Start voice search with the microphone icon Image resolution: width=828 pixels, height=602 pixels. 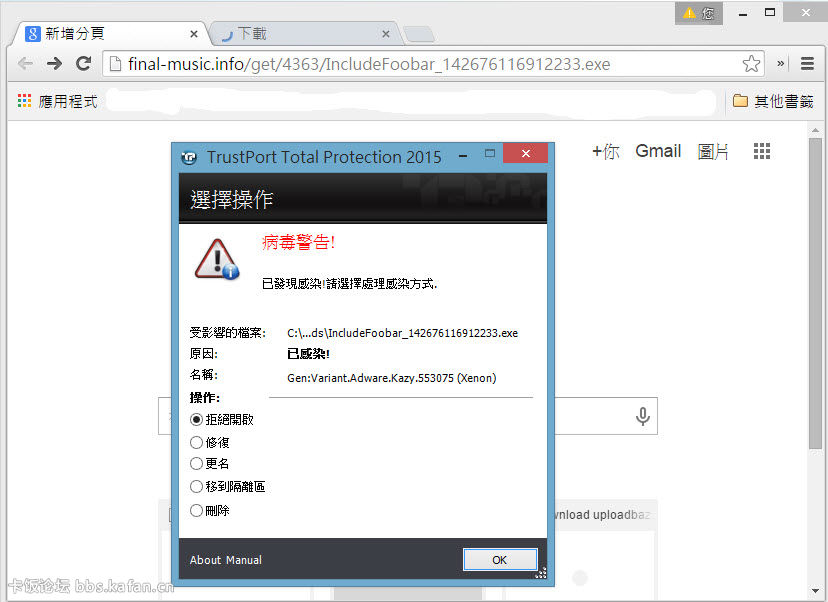643,416
